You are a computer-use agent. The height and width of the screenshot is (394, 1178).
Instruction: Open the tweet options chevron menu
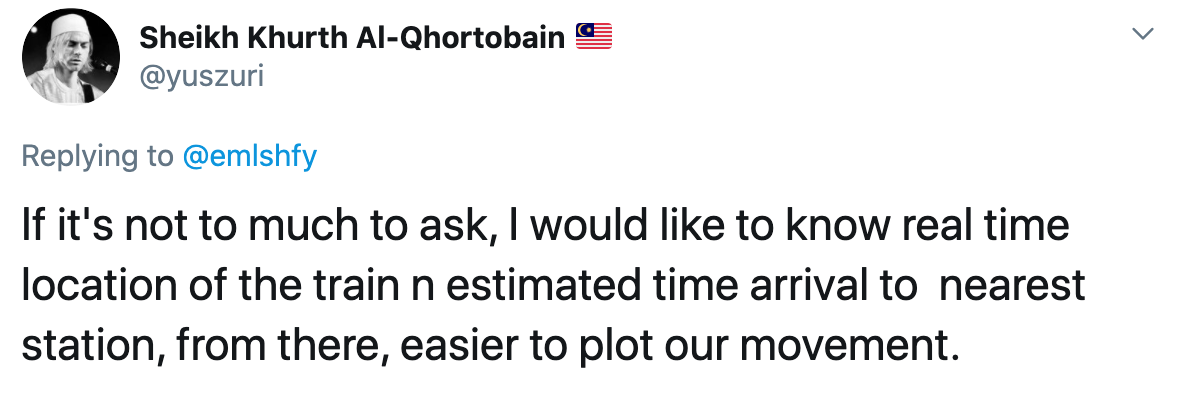[x=1143, y=33]
